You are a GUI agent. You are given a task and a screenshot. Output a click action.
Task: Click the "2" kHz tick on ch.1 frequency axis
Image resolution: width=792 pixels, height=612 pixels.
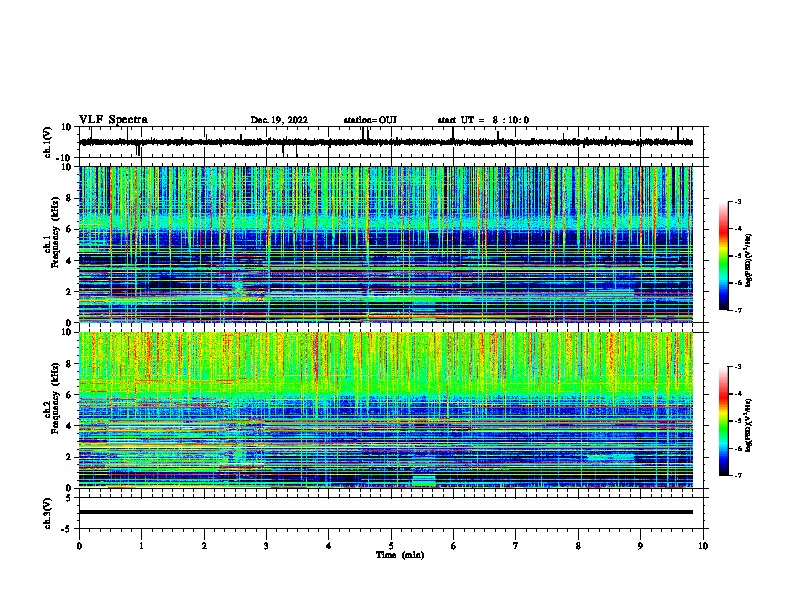click(69, 292)
